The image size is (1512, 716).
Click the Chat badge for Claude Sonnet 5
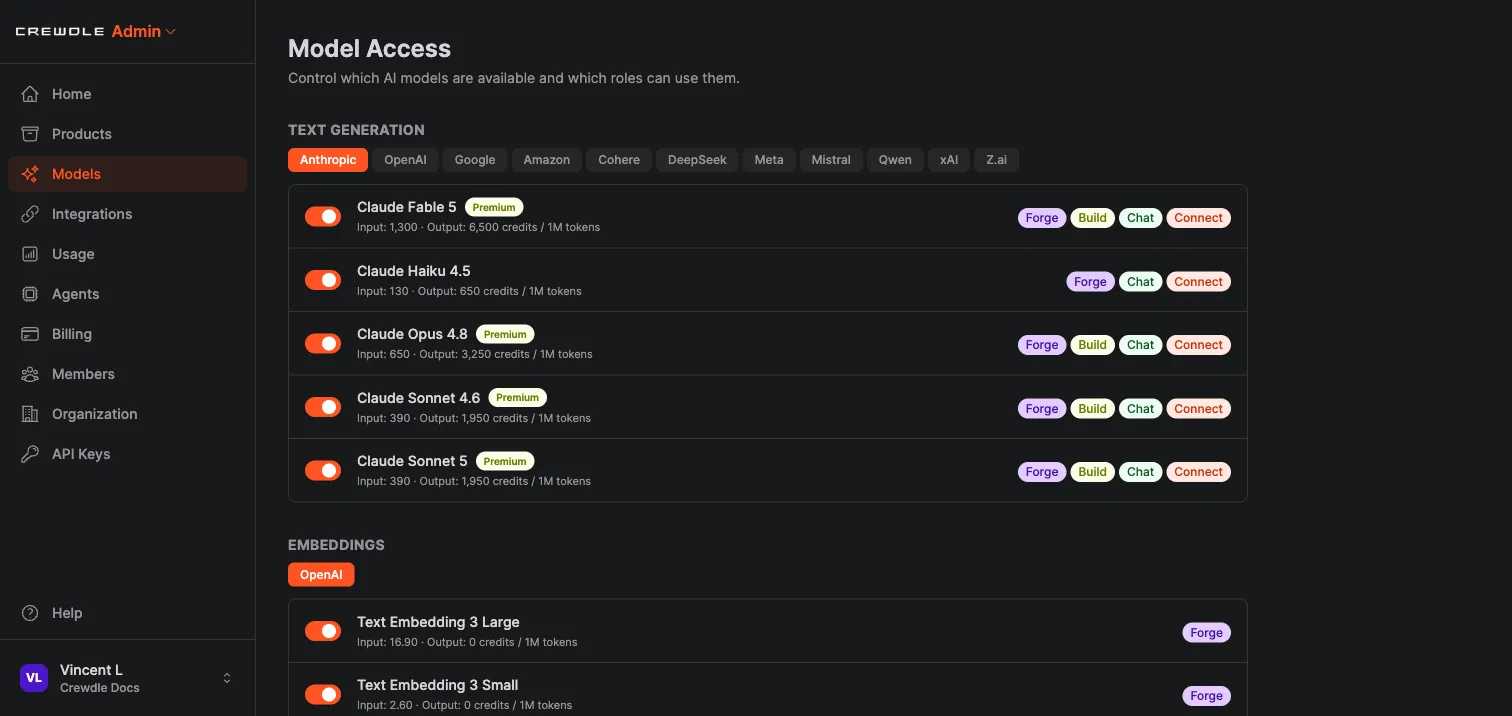click(1141, 472)
